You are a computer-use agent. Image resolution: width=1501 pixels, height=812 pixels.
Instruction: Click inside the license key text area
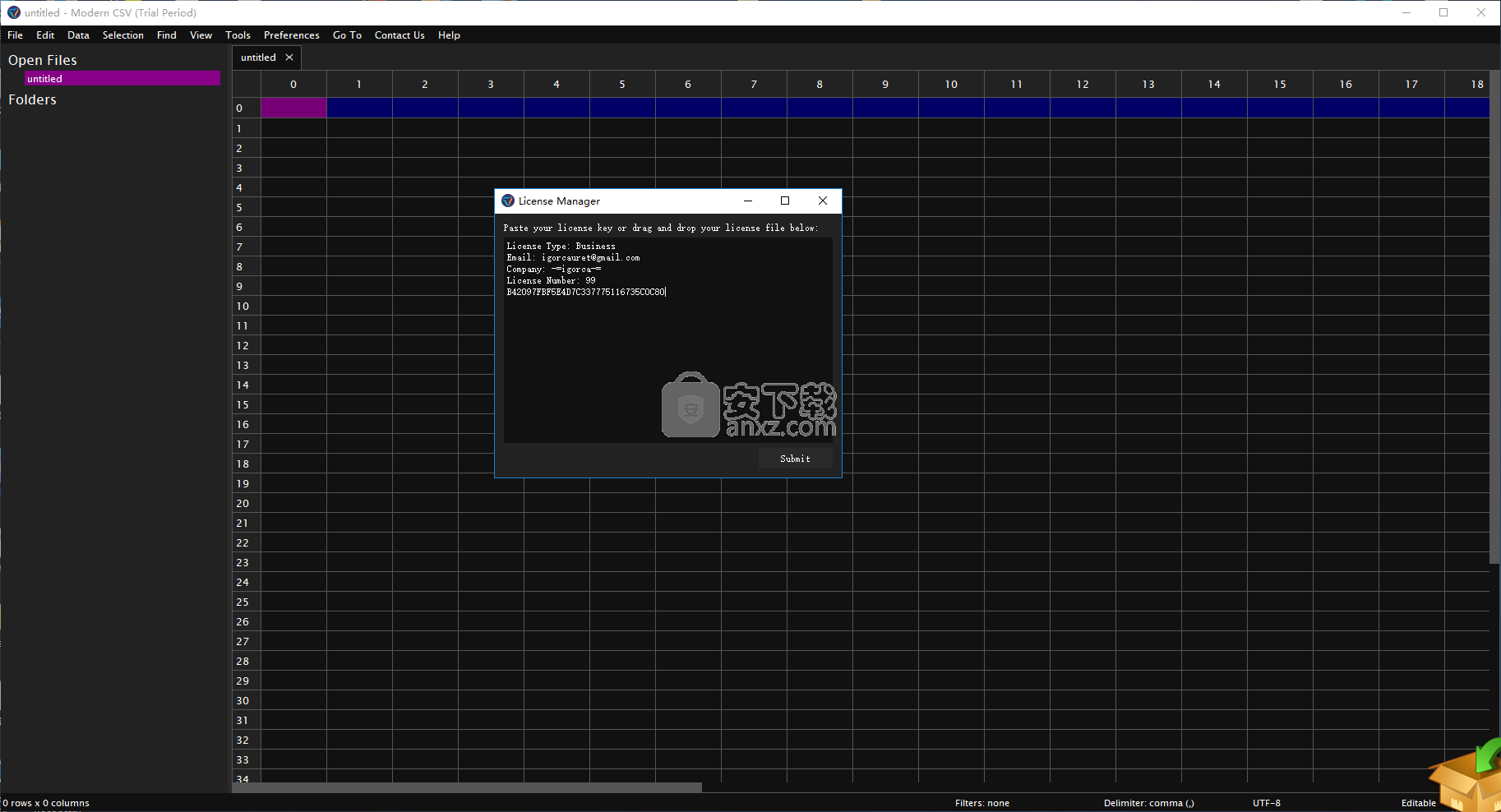point(667,340)
